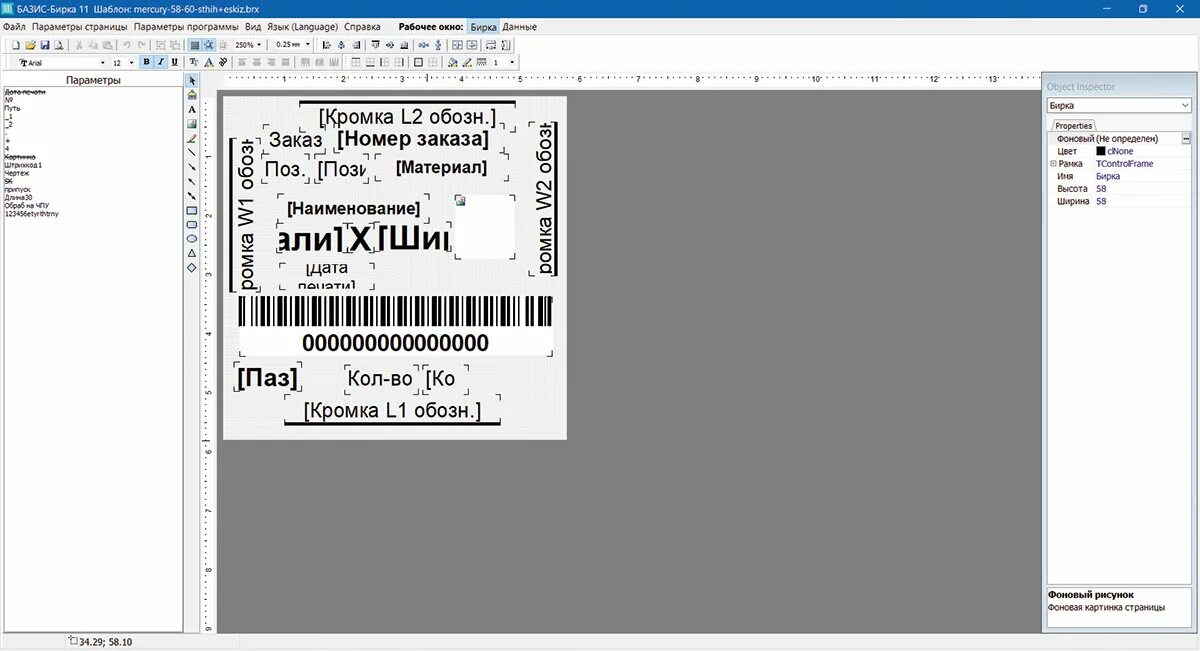Open a template file with folder icon
This screenshot has height=651, width=1200.
30,45
